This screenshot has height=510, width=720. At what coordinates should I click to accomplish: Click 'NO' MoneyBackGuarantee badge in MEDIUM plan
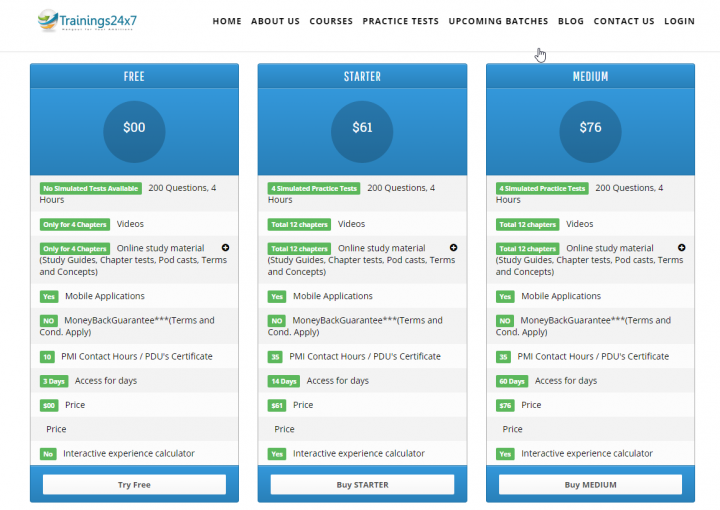tap(505, 320)
